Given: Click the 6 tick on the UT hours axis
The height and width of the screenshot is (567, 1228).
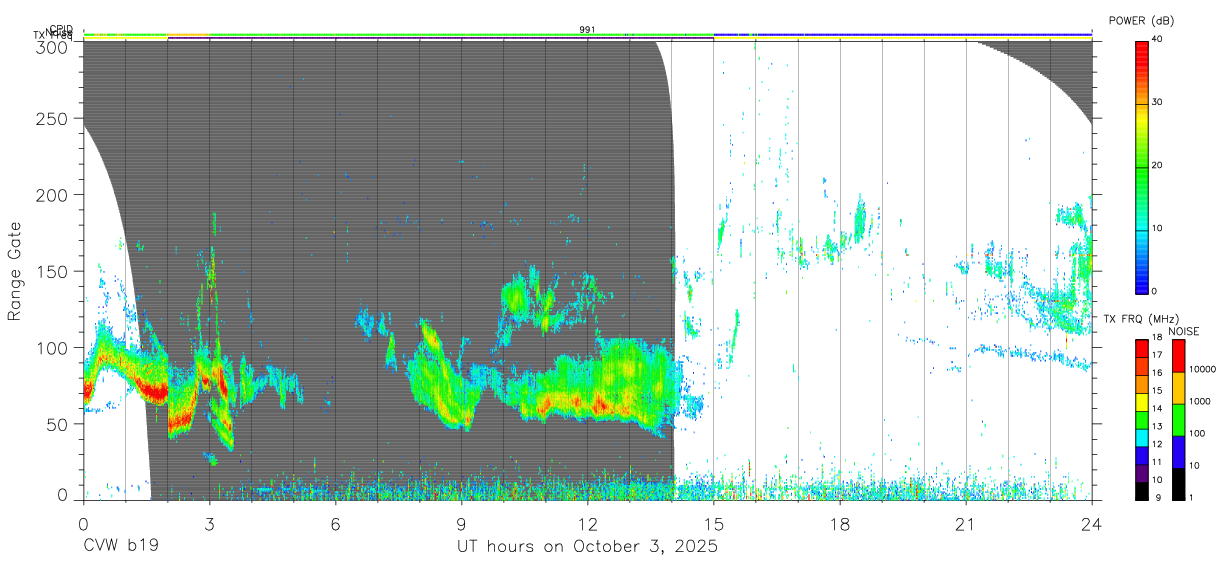Looking at the screenshot, I should (335, 523).
